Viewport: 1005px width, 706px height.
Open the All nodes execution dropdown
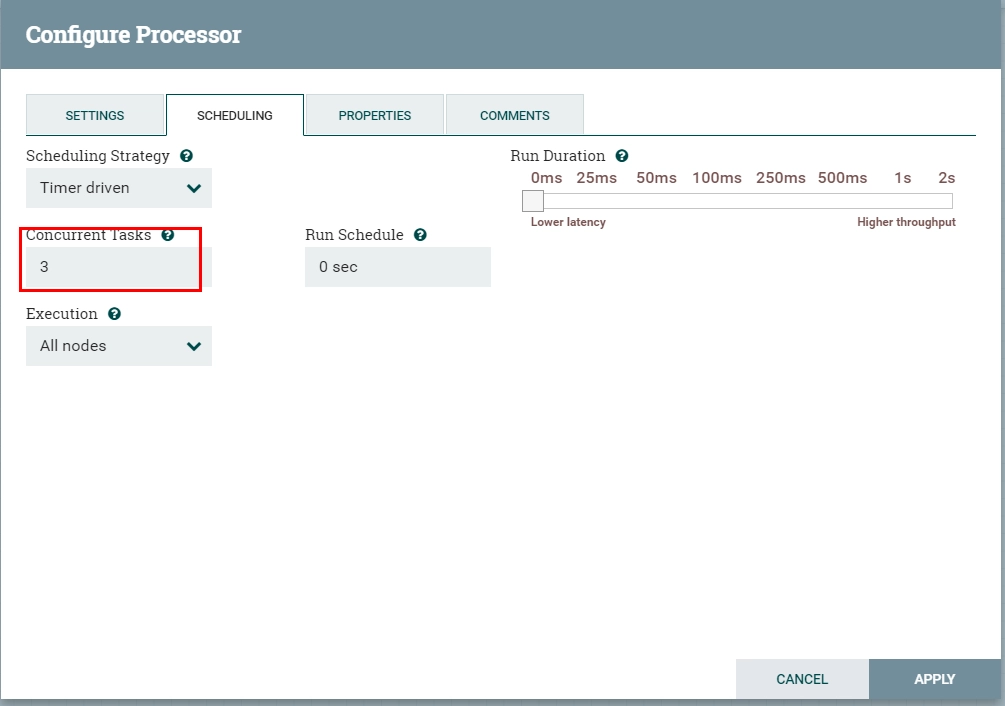coord(119,346)
